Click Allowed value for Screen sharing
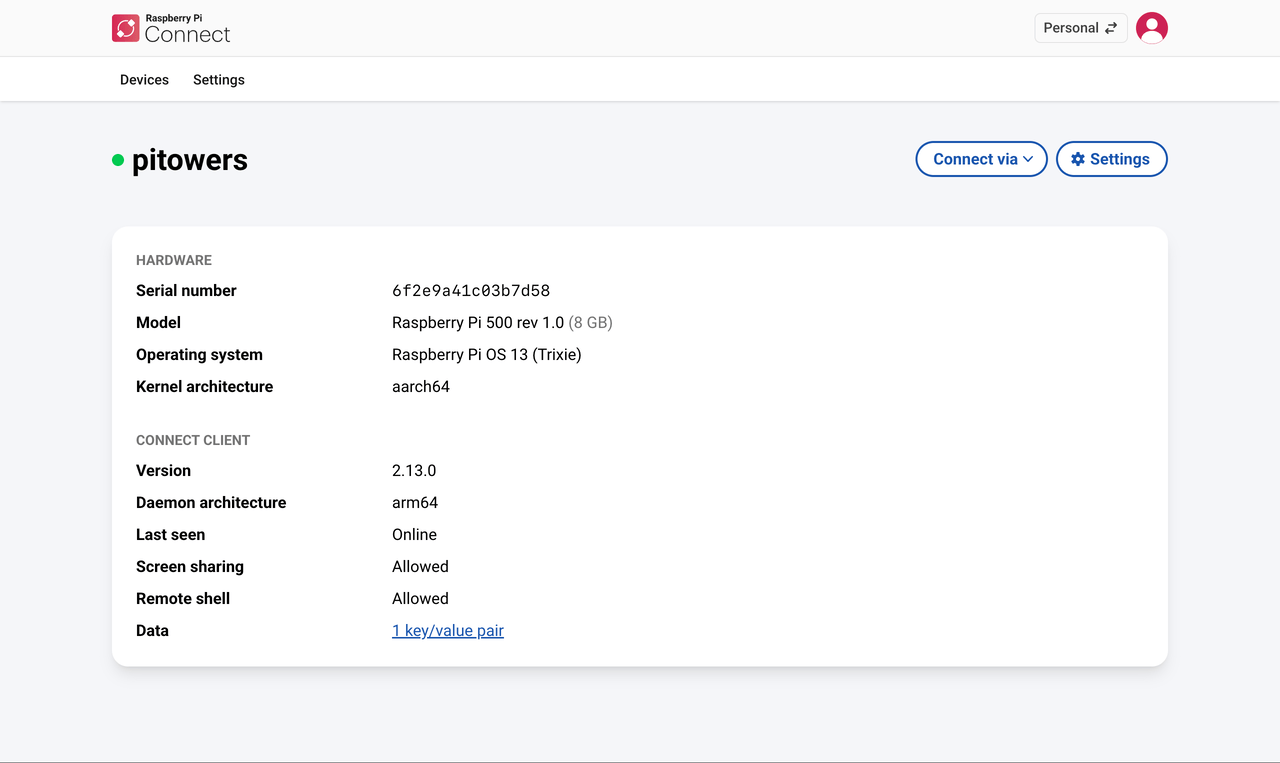Viewport: 1280px width, 763px height. click(420, 567)
